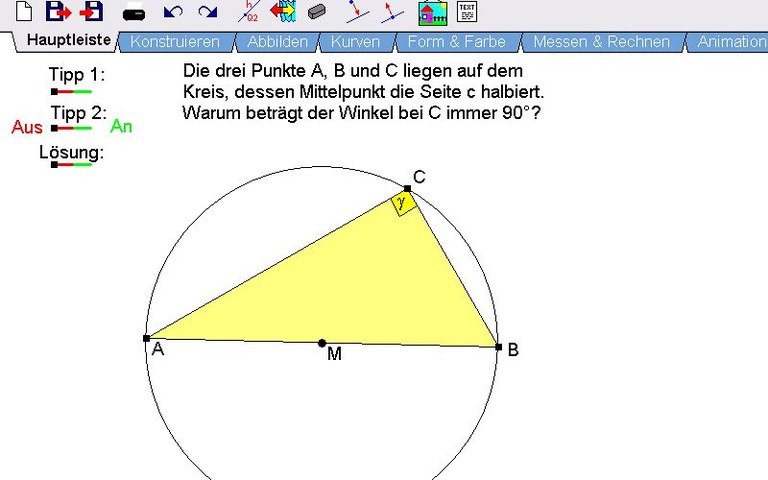Select point C on the circle

408,189
